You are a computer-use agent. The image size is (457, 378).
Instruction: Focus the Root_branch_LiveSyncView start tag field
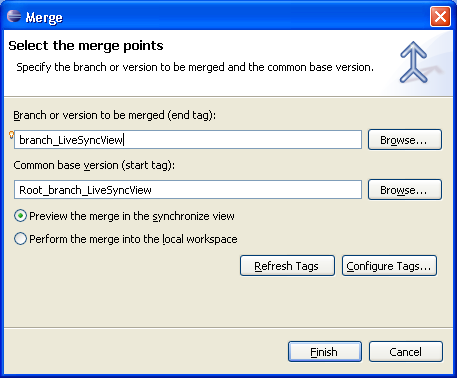(x=188, y=190)
